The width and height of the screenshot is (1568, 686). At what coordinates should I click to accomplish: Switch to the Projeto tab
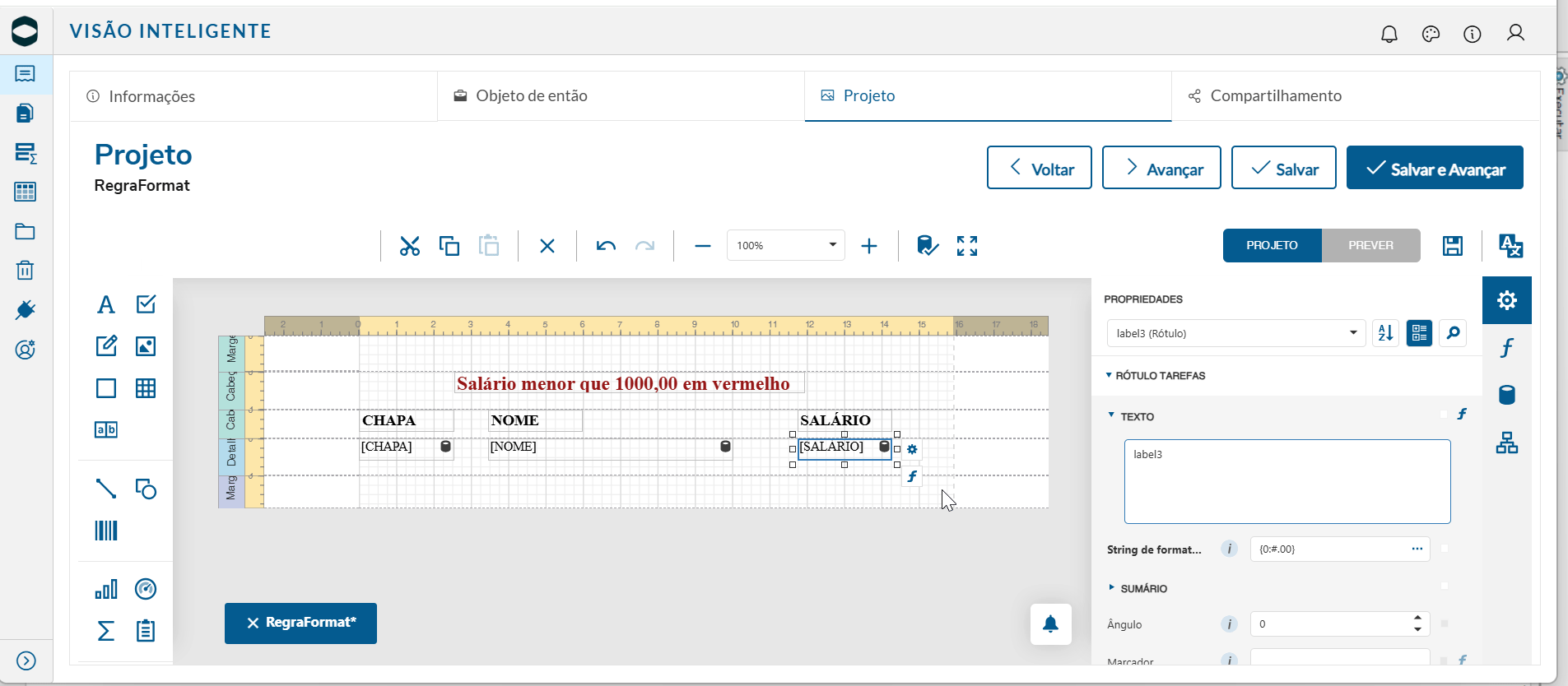pyautogui.click(x=988, y=96)
